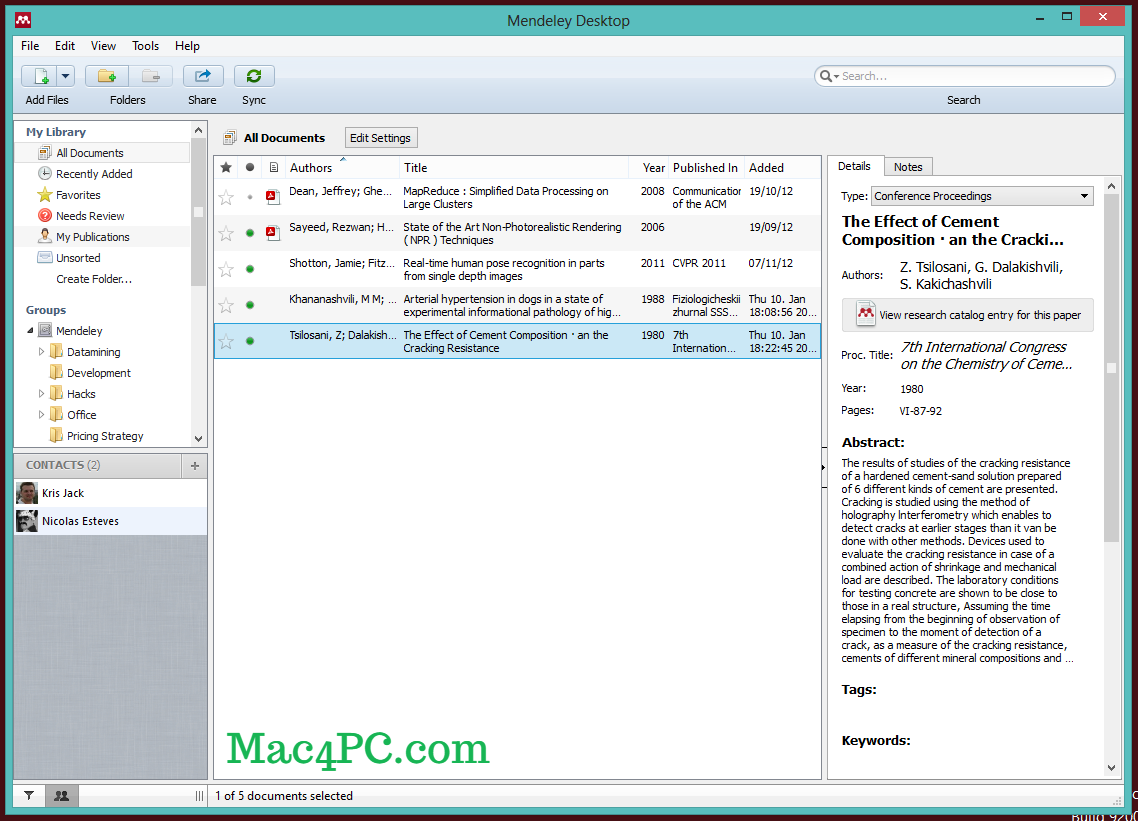Click the remove folder icon
The width and height of the screenshot is (1138, 821).
coord(151,75)
